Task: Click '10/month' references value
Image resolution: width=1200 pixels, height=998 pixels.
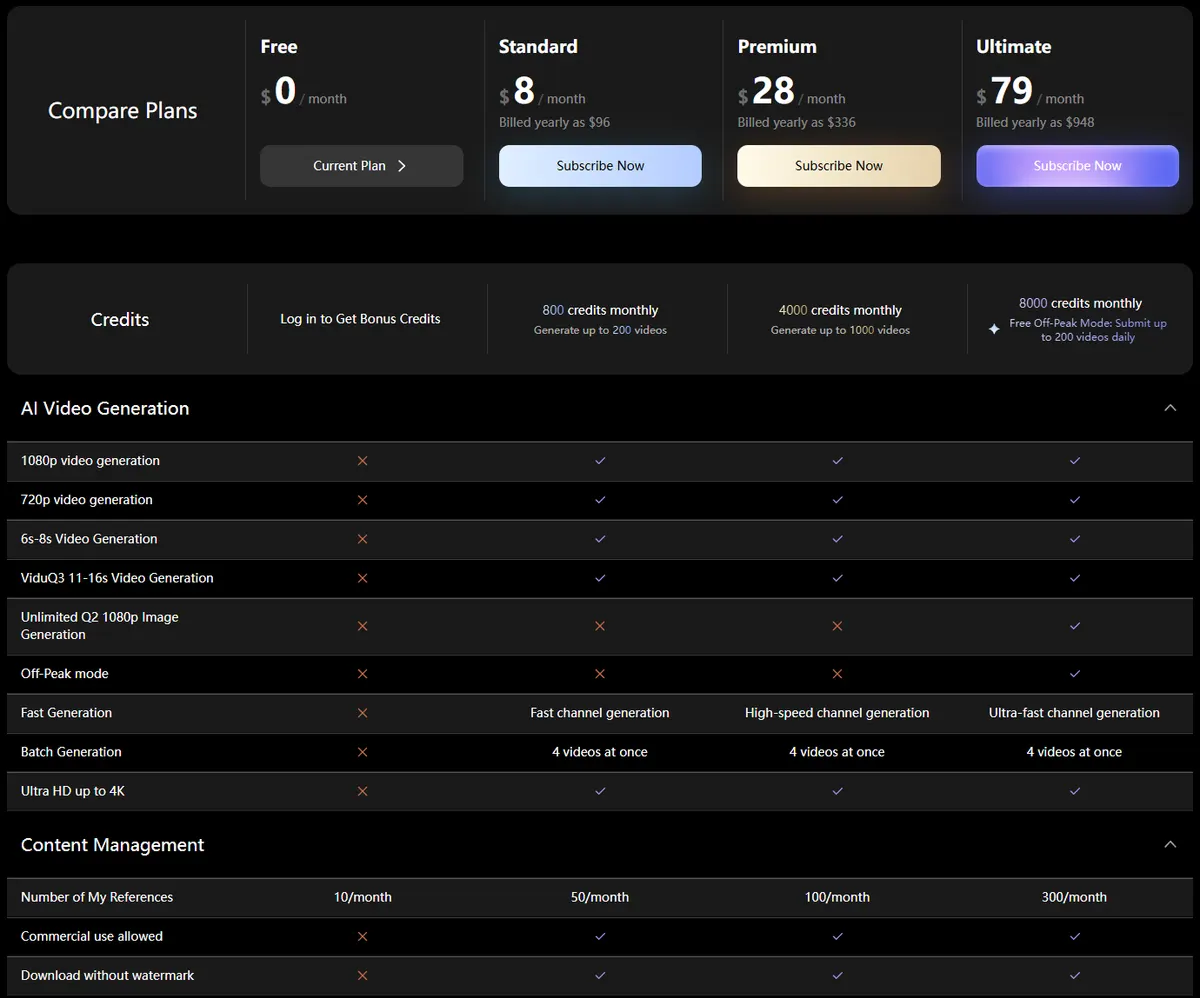Action: pos(362,897)
